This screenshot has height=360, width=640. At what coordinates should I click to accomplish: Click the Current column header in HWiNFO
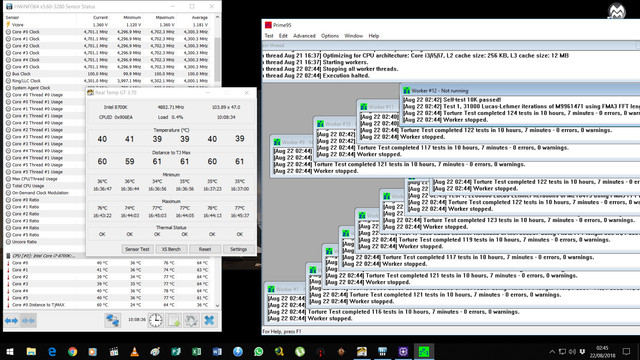point(100,18)
